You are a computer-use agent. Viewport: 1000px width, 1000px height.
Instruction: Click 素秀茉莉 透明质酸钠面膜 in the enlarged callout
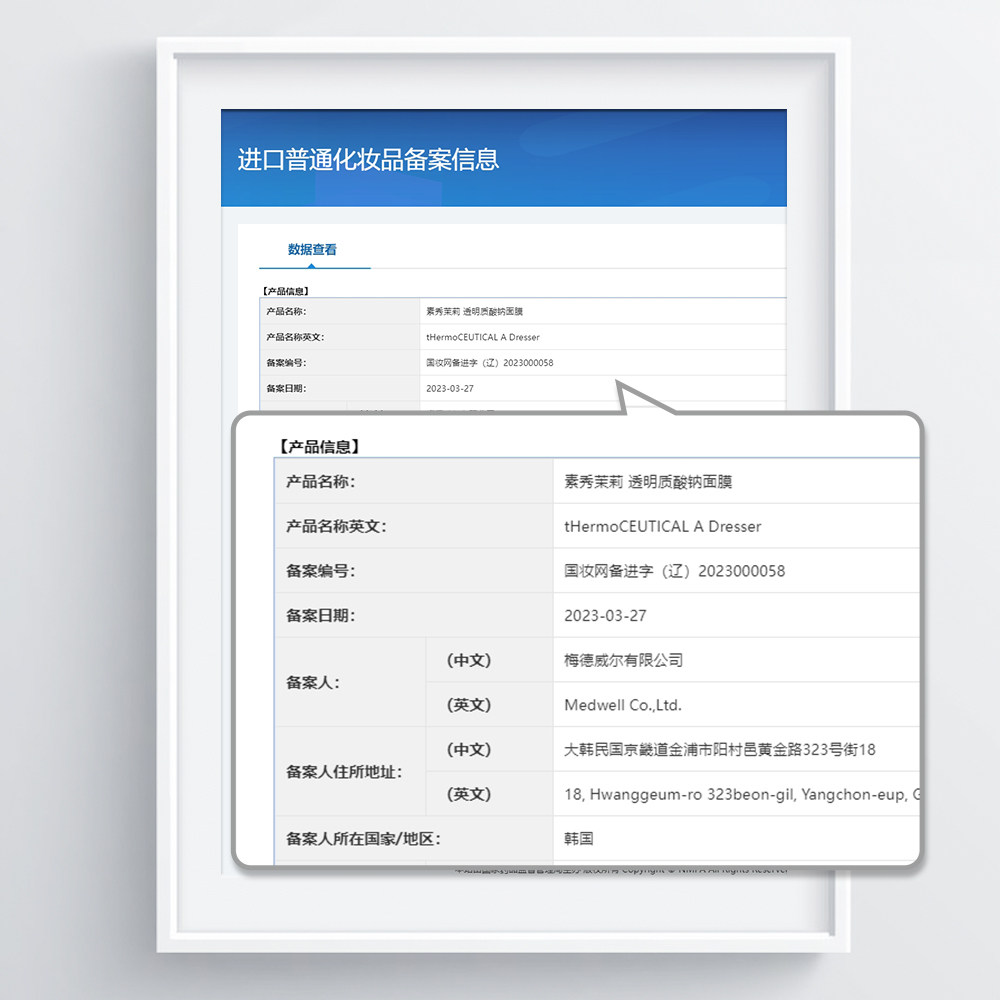pyautogui.click(x=648, y=482)
